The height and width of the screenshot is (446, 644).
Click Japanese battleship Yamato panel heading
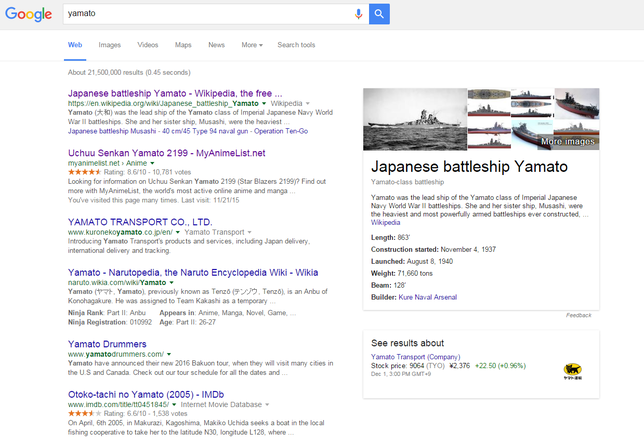(x=469, y=166)
